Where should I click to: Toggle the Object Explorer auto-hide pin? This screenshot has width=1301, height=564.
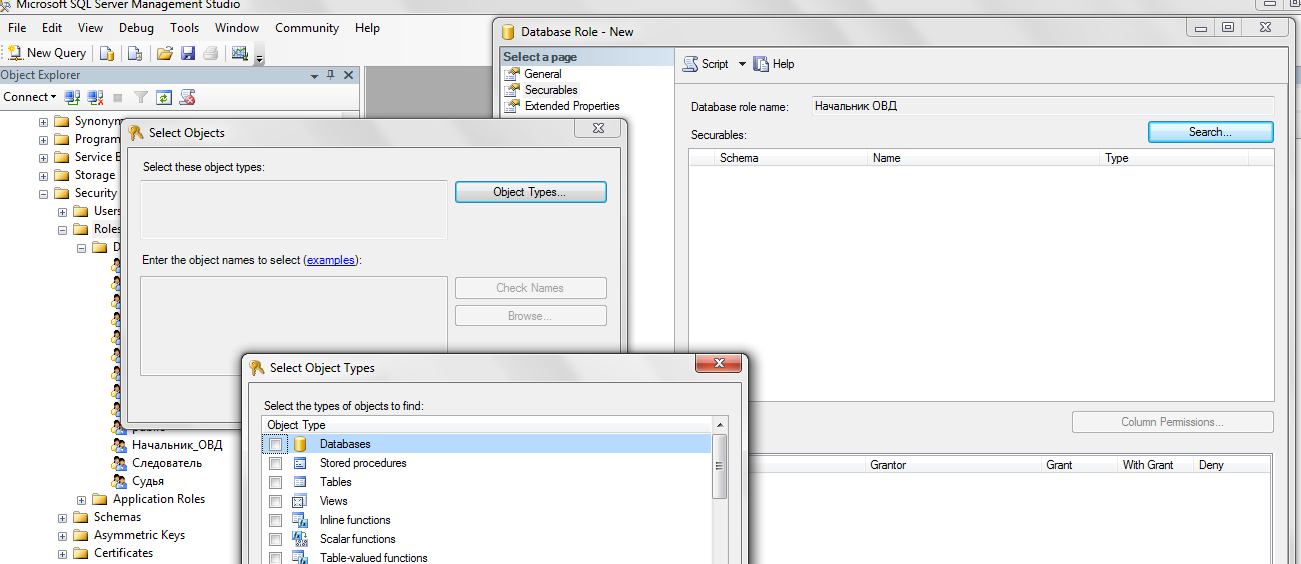[x=331, y=75]
